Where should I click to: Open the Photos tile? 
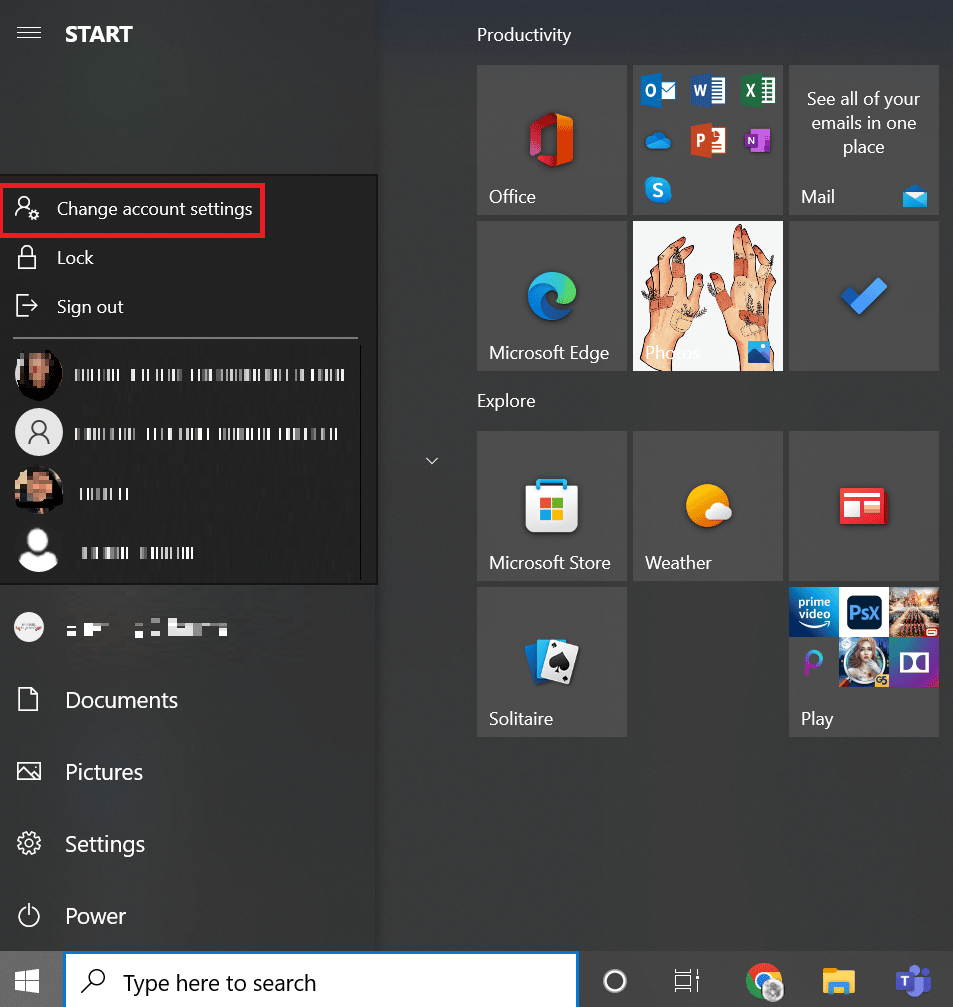(x=708, y=296)
